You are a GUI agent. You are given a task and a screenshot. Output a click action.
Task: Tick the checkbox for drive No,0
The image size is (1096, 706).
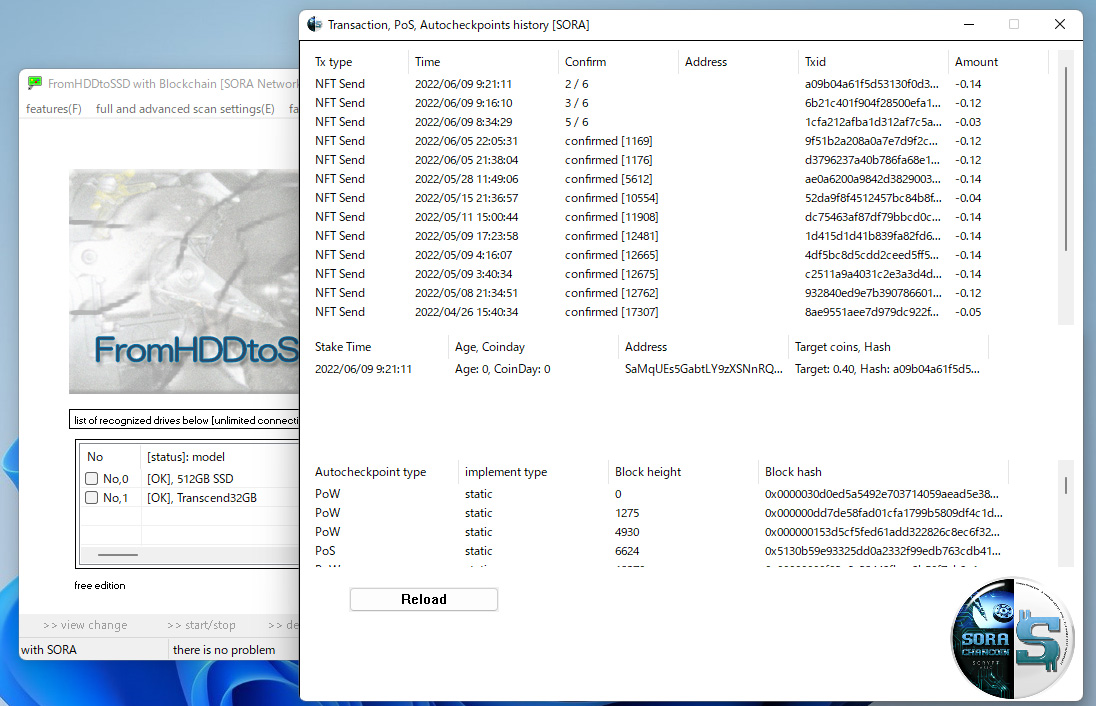pos(92,479)
